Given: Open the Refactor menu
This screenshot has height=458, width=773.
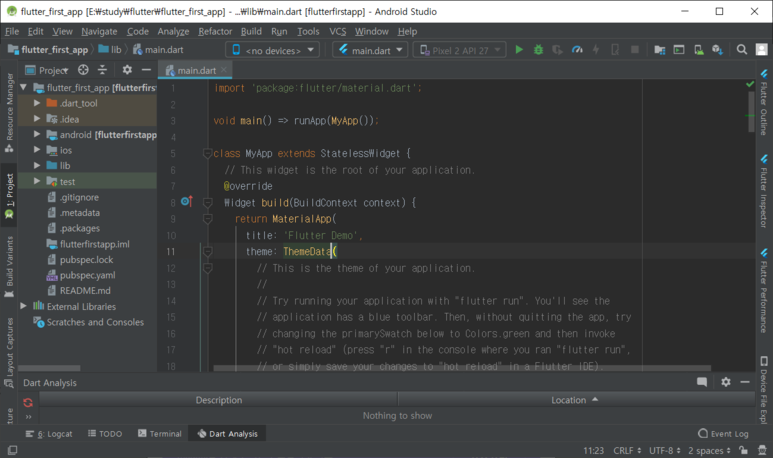Looking at the screenshot, I should tap(215, 31).
